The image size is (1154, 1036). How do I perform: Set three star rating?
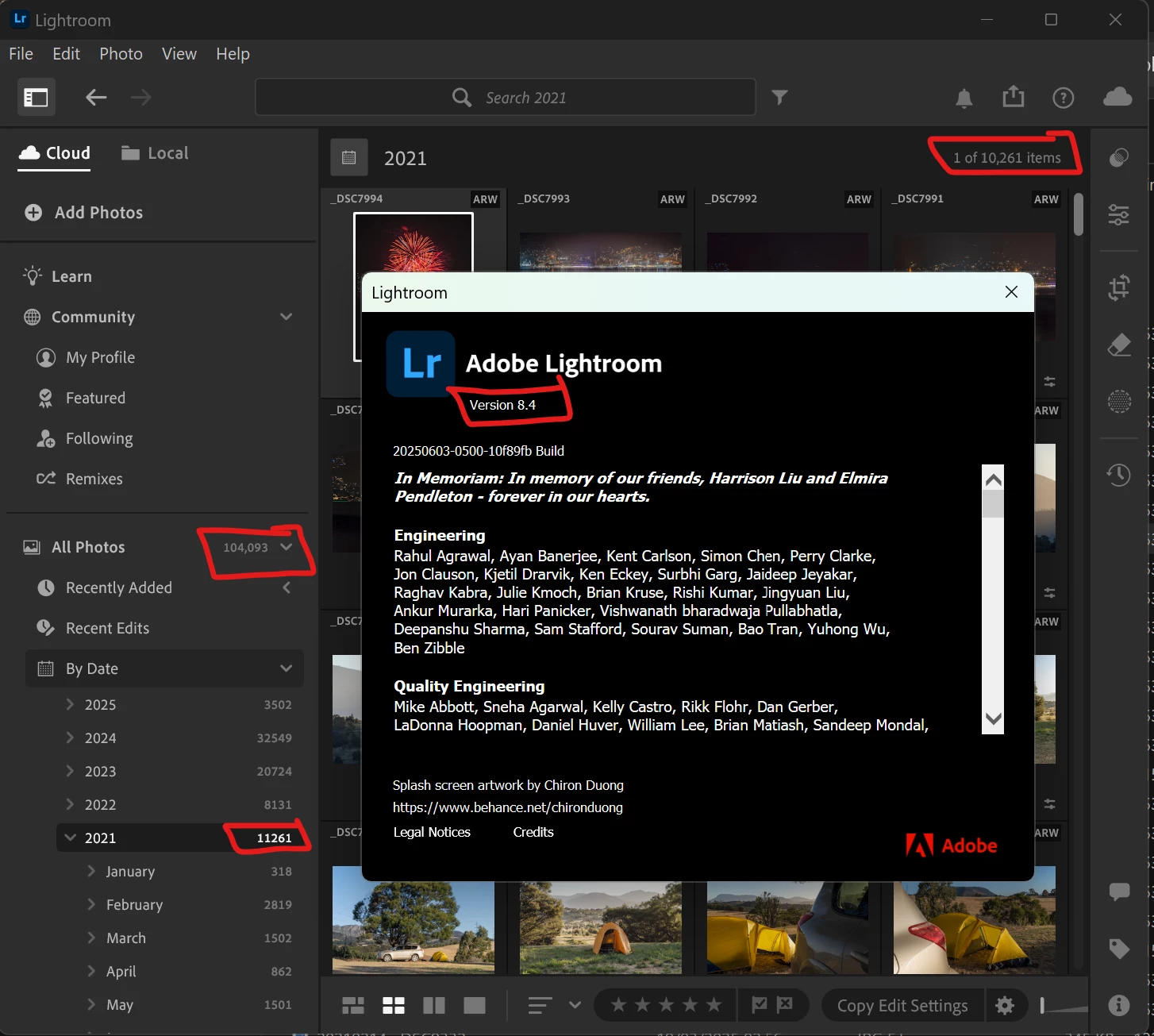(667, 1005)
